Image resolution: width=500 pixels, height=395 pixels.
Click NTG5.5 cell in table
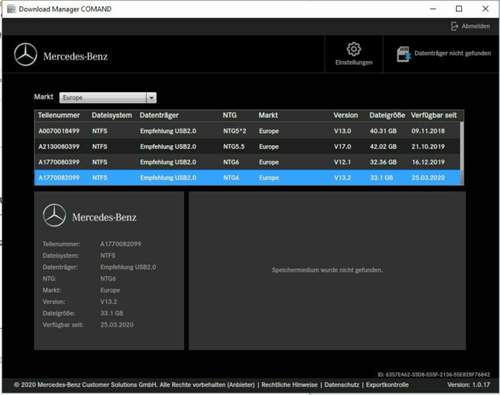coord(234,147)
